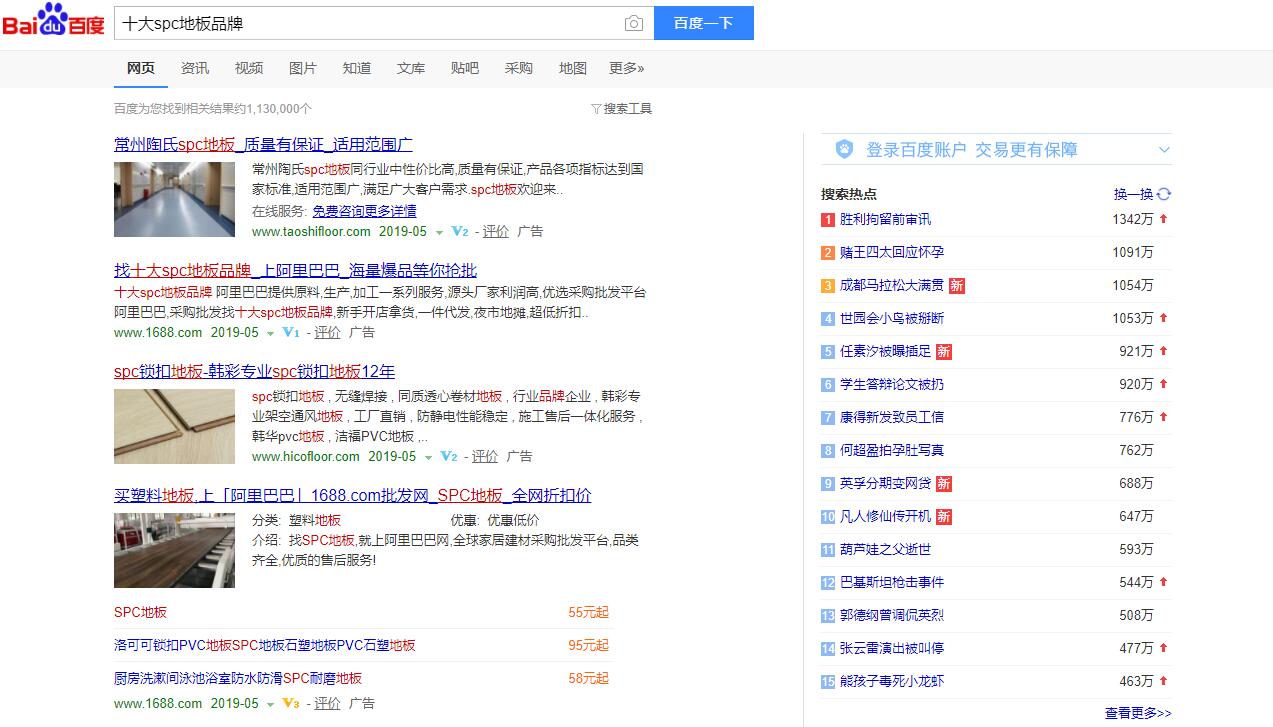
Task: Open 找十大spc地板品牌 Alibaba result title
Action: [295, 270]
